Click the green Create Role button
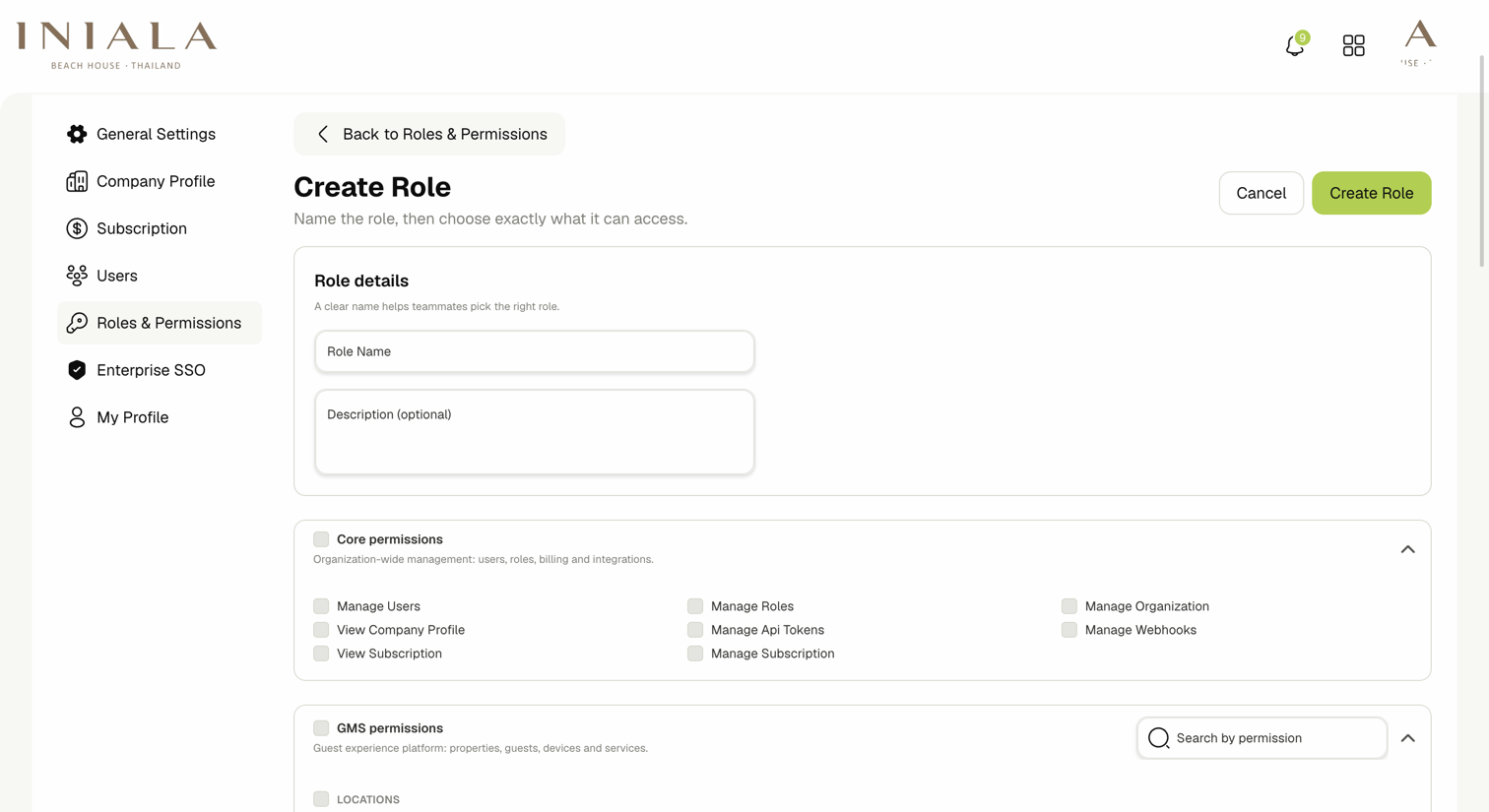Image resolution: width=1489 pixels, height=812 pixels. 1371,193
